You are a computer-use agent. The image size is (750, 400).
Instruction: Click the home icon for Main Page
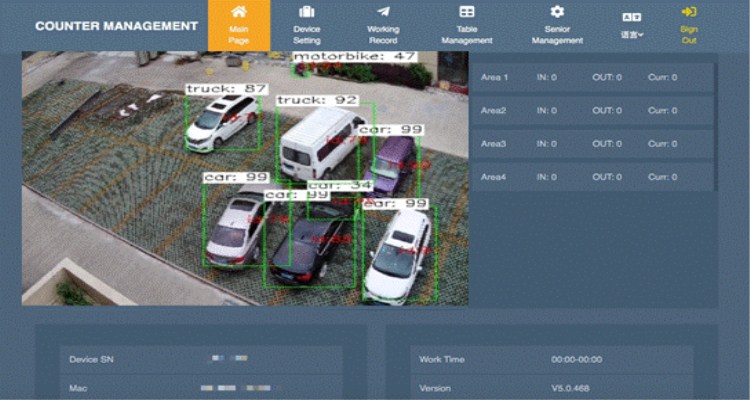point(238,12)
